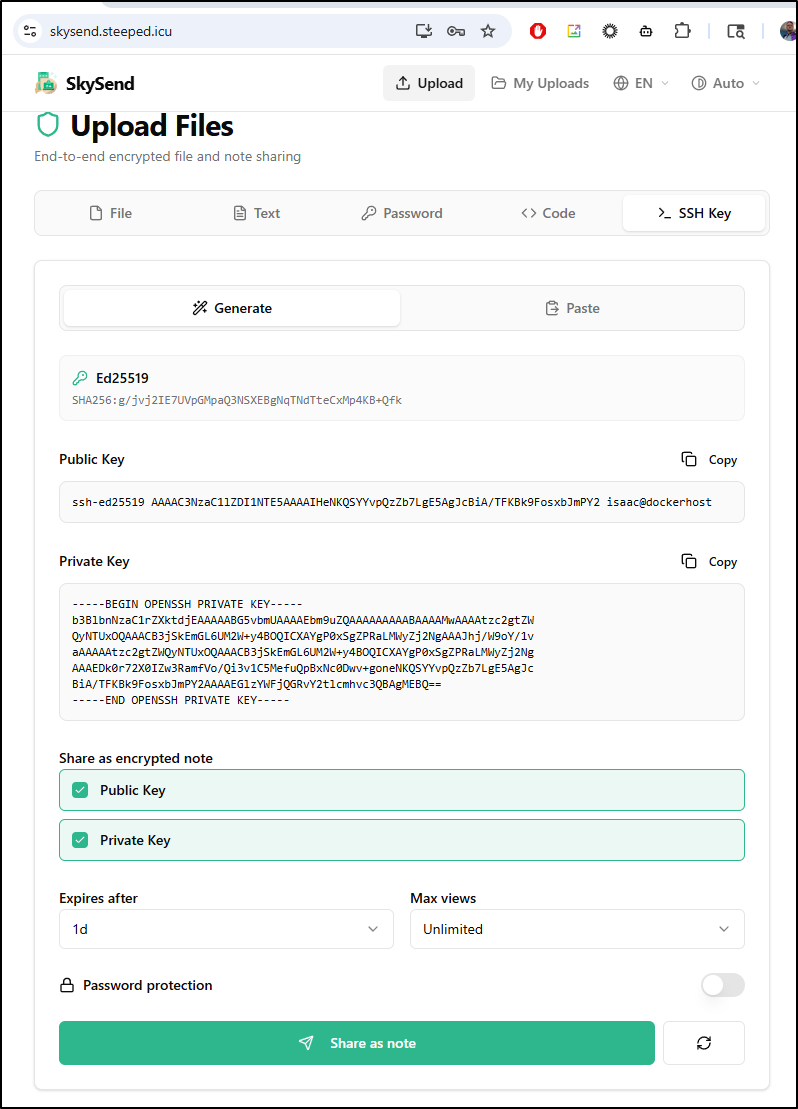
Task: Open the colorful image extension icon
Action: (574, 31)
